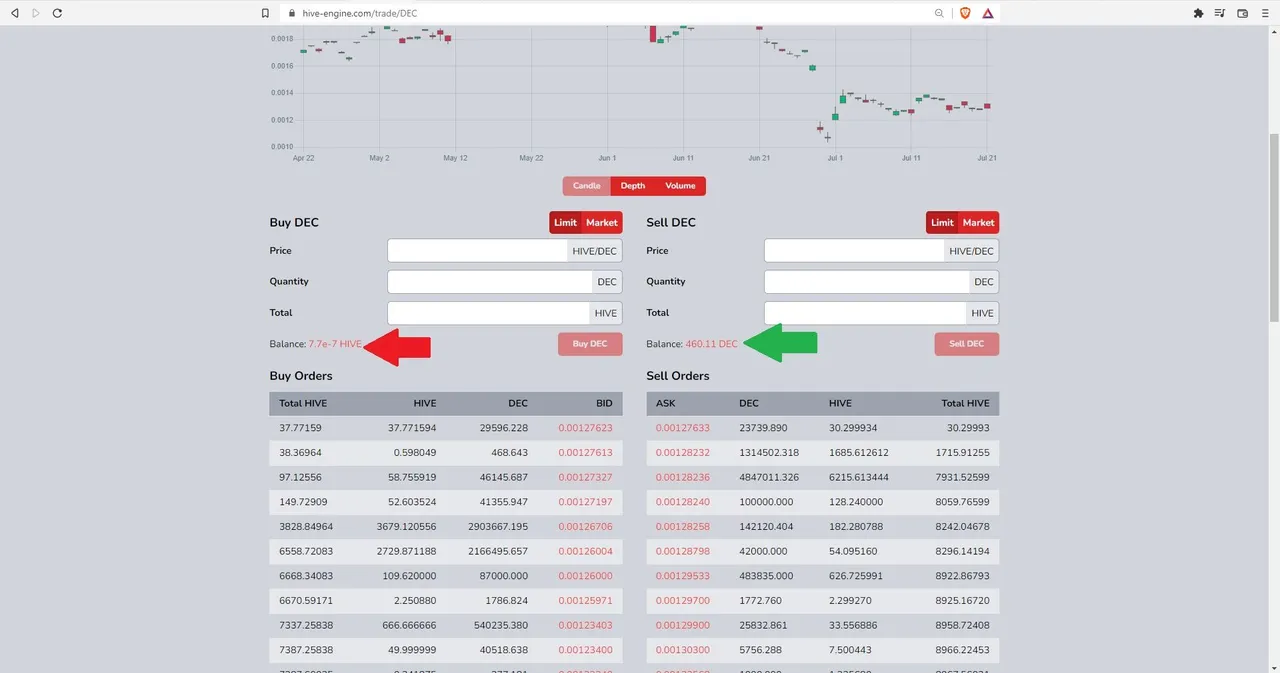Click the Sell DEC submit button
The height and width of the screenshot is (673, 1280).
coord(967,344)
